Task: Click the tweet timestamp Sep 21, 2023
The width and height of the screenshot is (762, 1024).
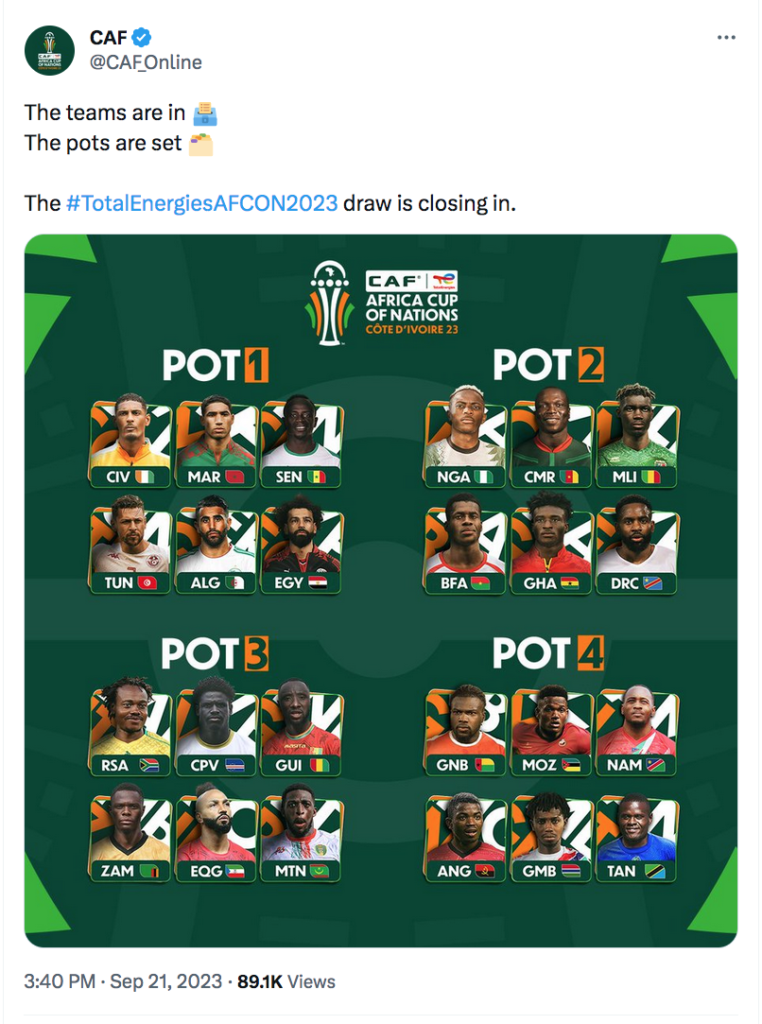Action: point(166,981)
